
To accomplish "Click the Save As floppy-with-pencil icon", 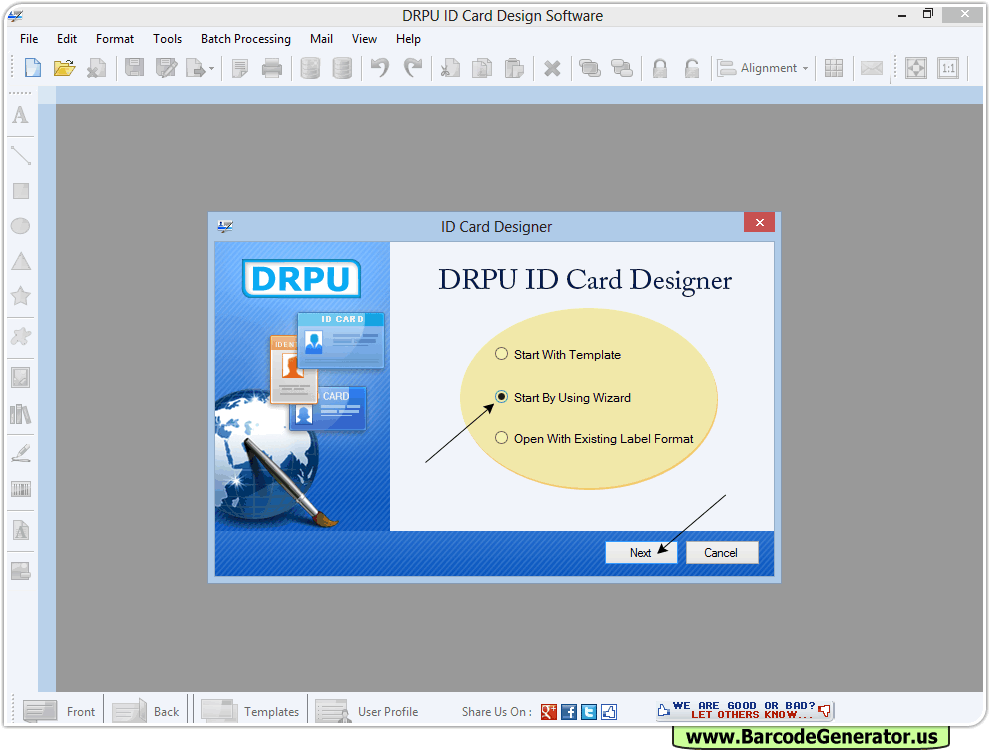I will (166, 68).
